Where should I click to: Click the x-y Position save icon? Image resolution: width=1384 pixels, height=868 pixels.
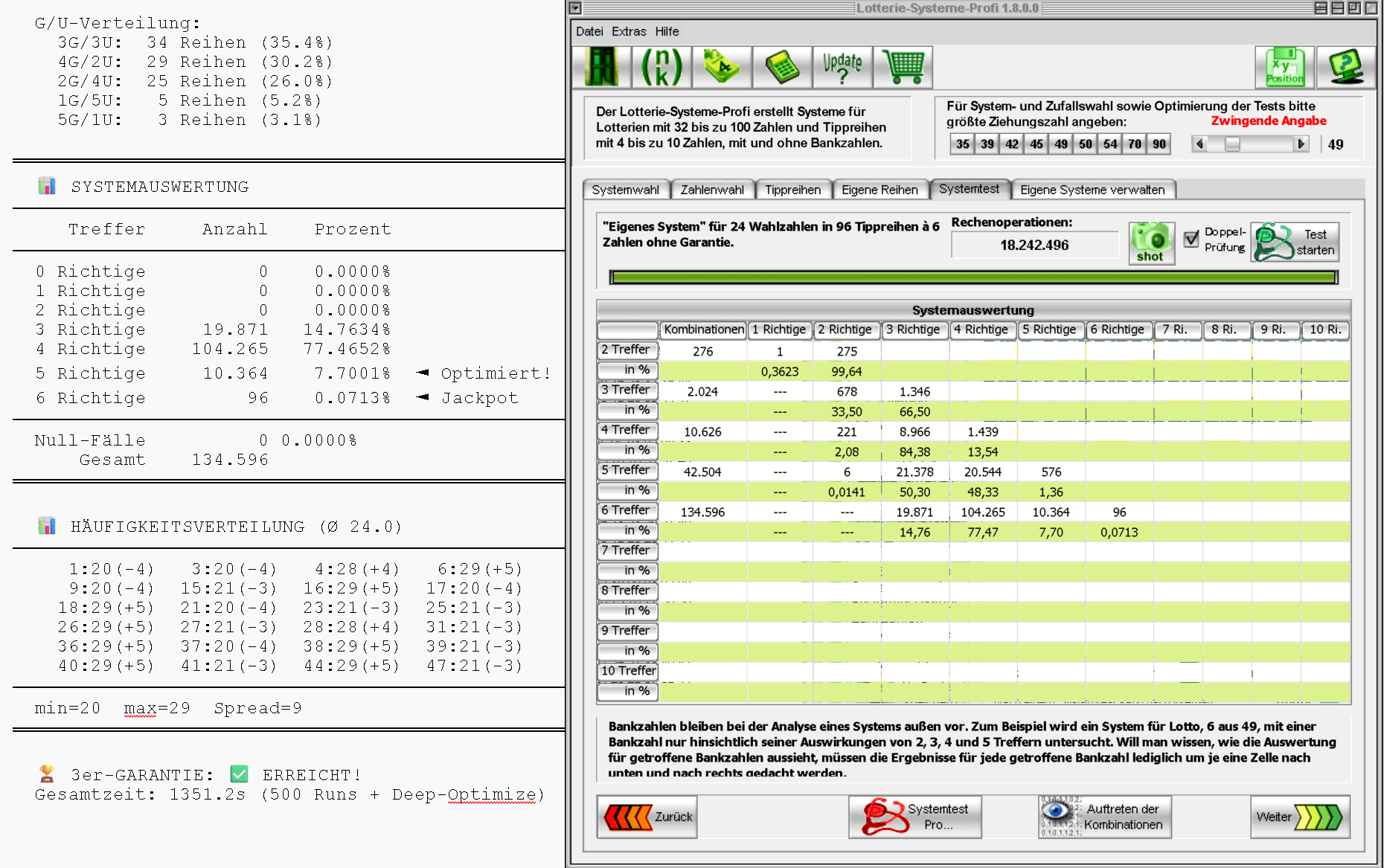1284,68
